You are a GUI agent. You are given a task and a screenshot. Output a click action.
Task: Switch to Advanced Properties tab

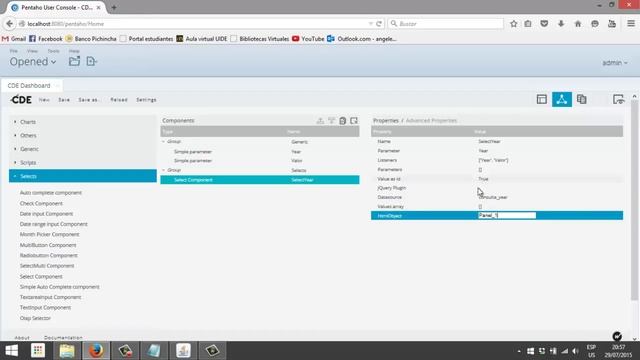coord(431,120)
